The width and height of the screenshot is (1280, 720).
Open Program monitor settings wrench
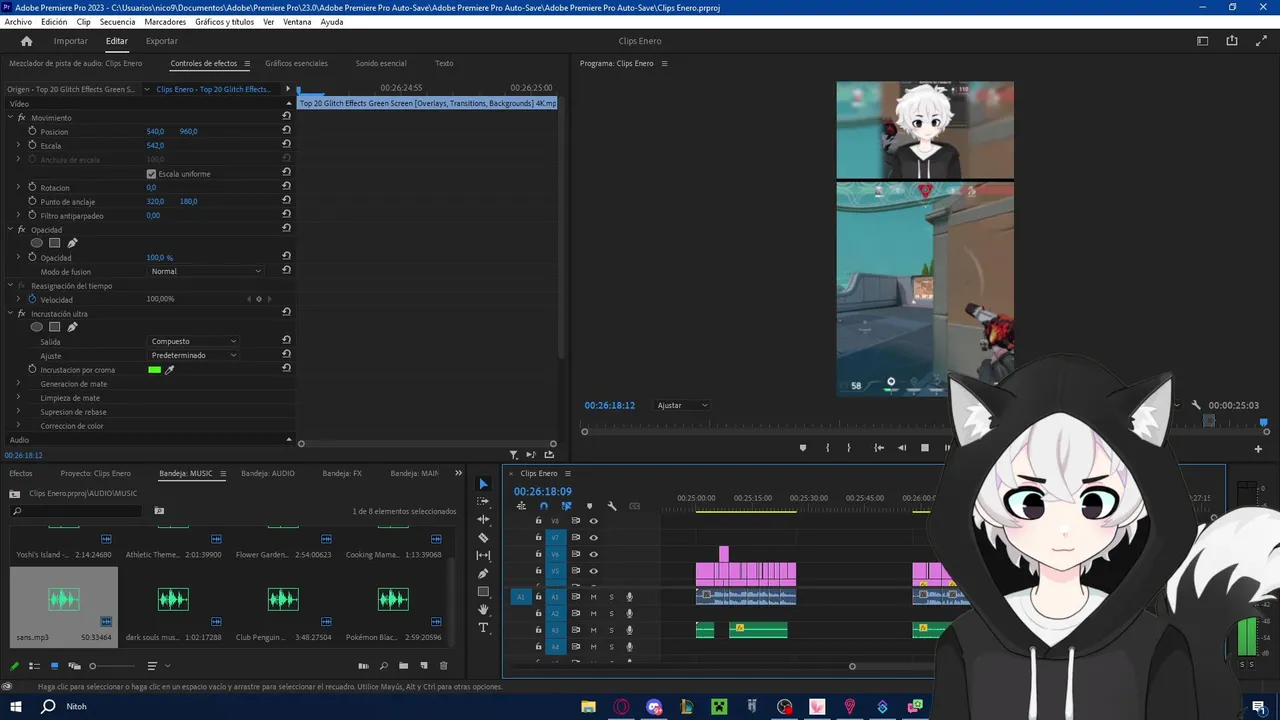(x=1195, y=405)
